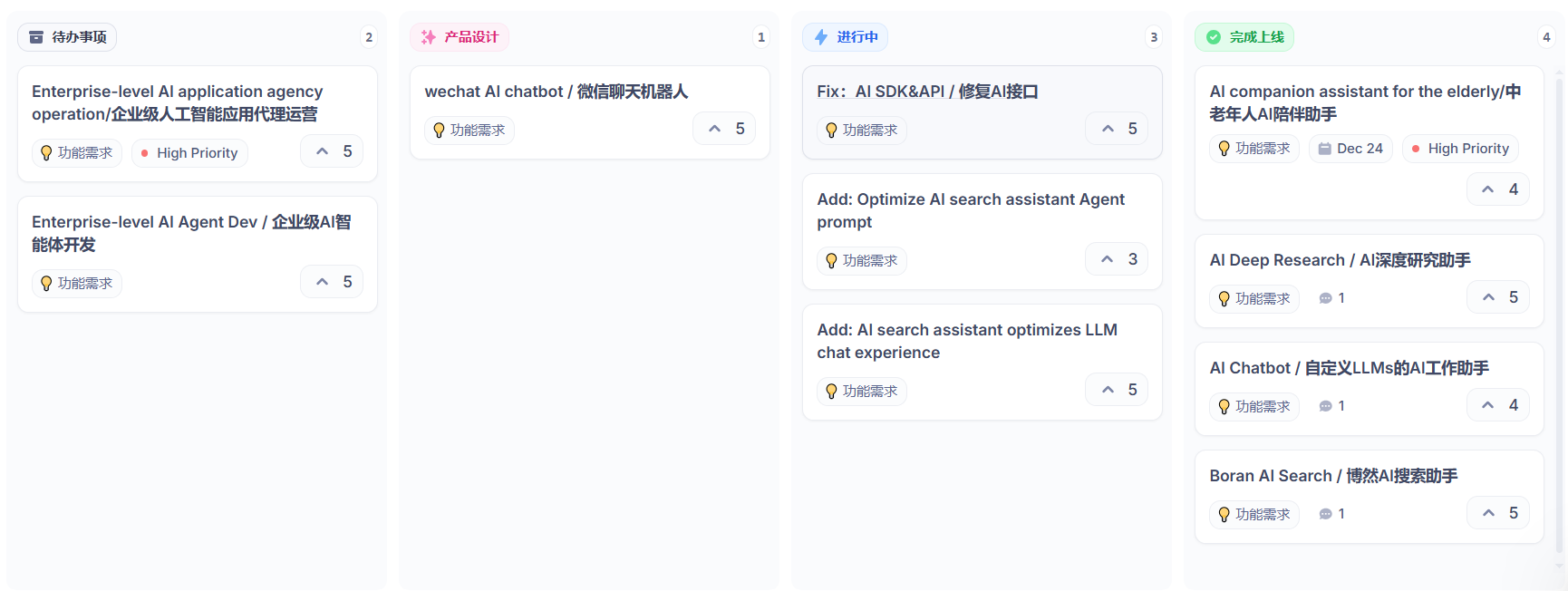This screenshot has width=1568, height=591.
Task: Click the comment icon on Boran AI Search card
Action: (x=1325, y=514)
